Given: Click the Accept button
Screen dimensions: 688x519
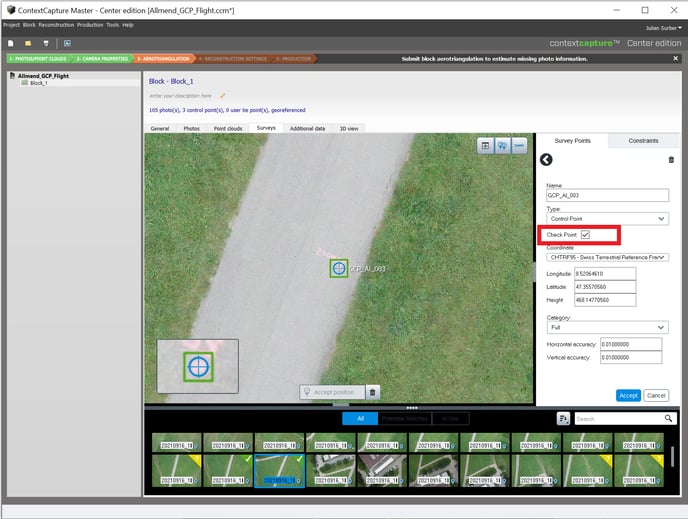Looking at the screenshot, I should tap(628, 395).
